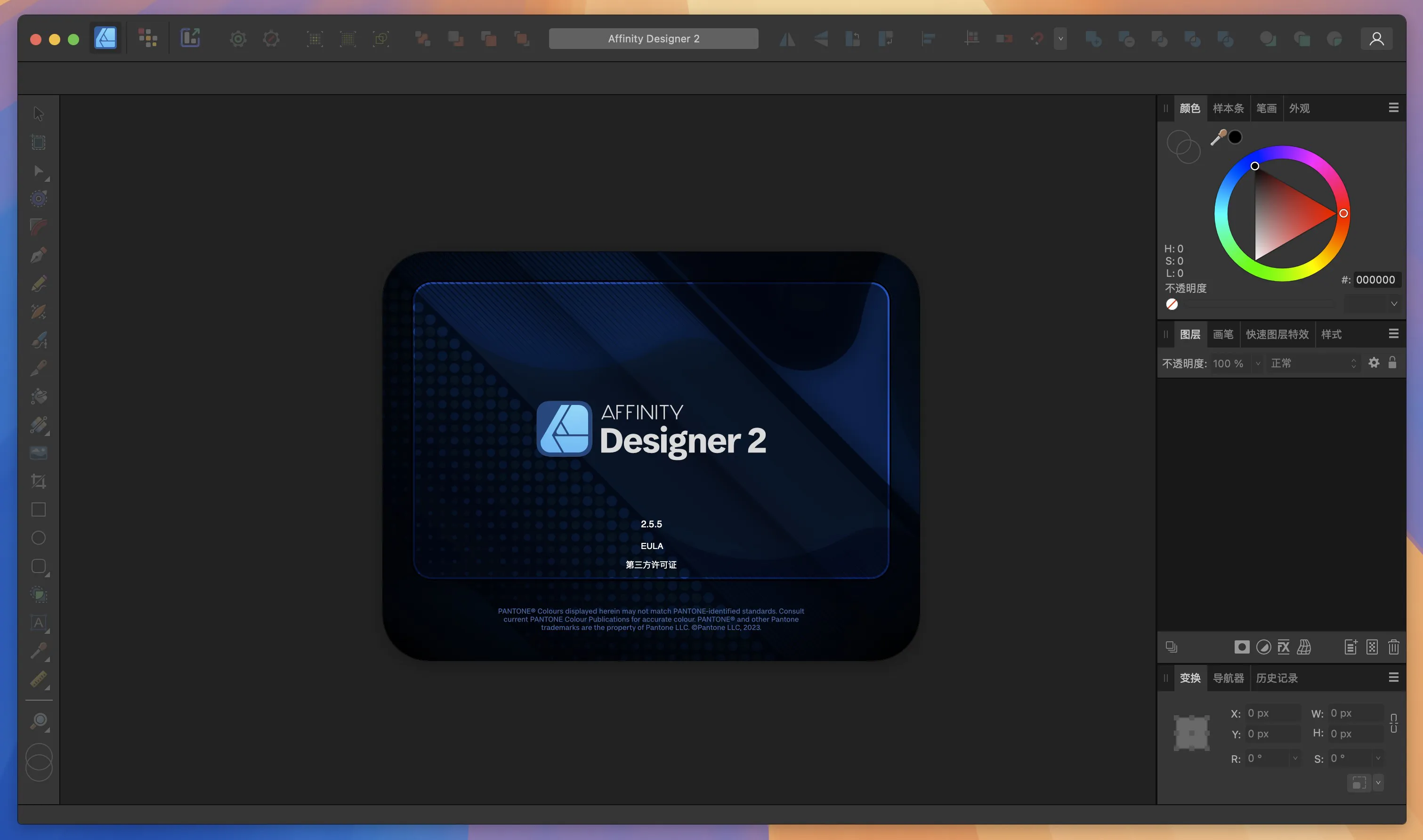The image size is (1423, 840).
Task: Open the rotation R value dropdown
Action: (1295, 758)
